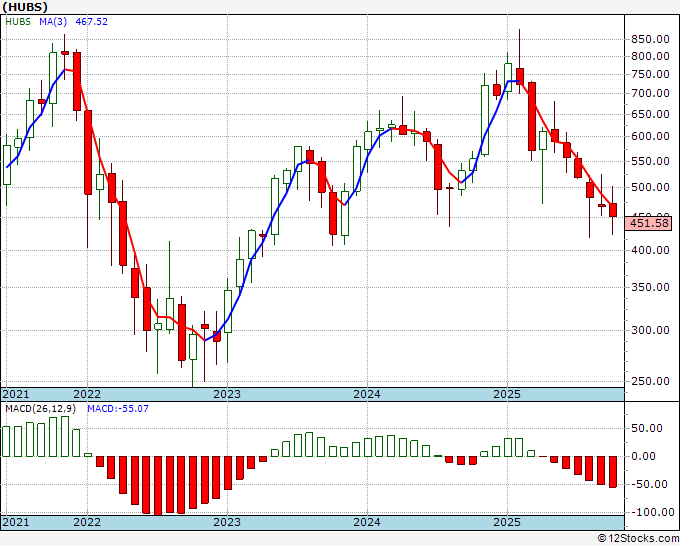
Task: Click 2023 on the price chart timeline
Action: (x=227, y=394)
